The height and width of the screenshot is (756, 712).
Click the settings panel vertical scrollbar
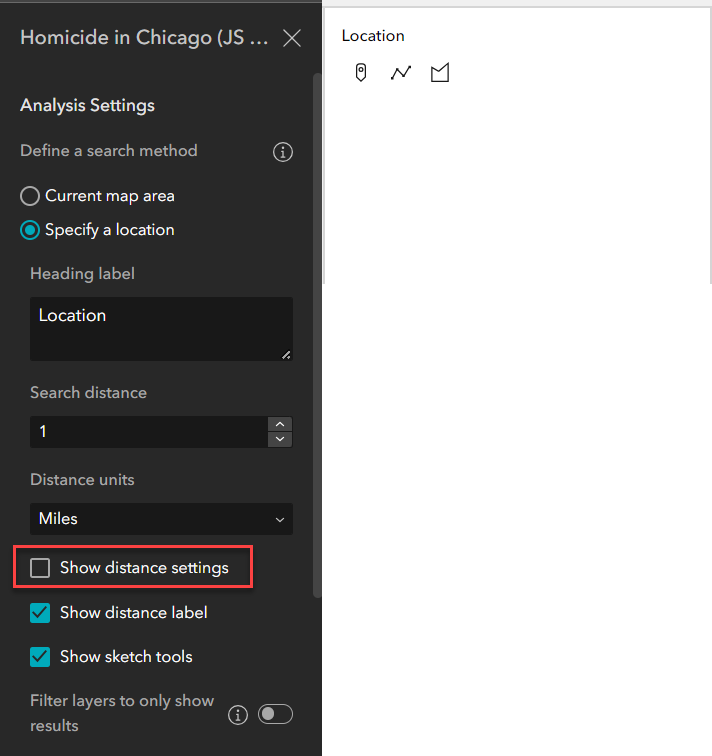tap(317, 330)
